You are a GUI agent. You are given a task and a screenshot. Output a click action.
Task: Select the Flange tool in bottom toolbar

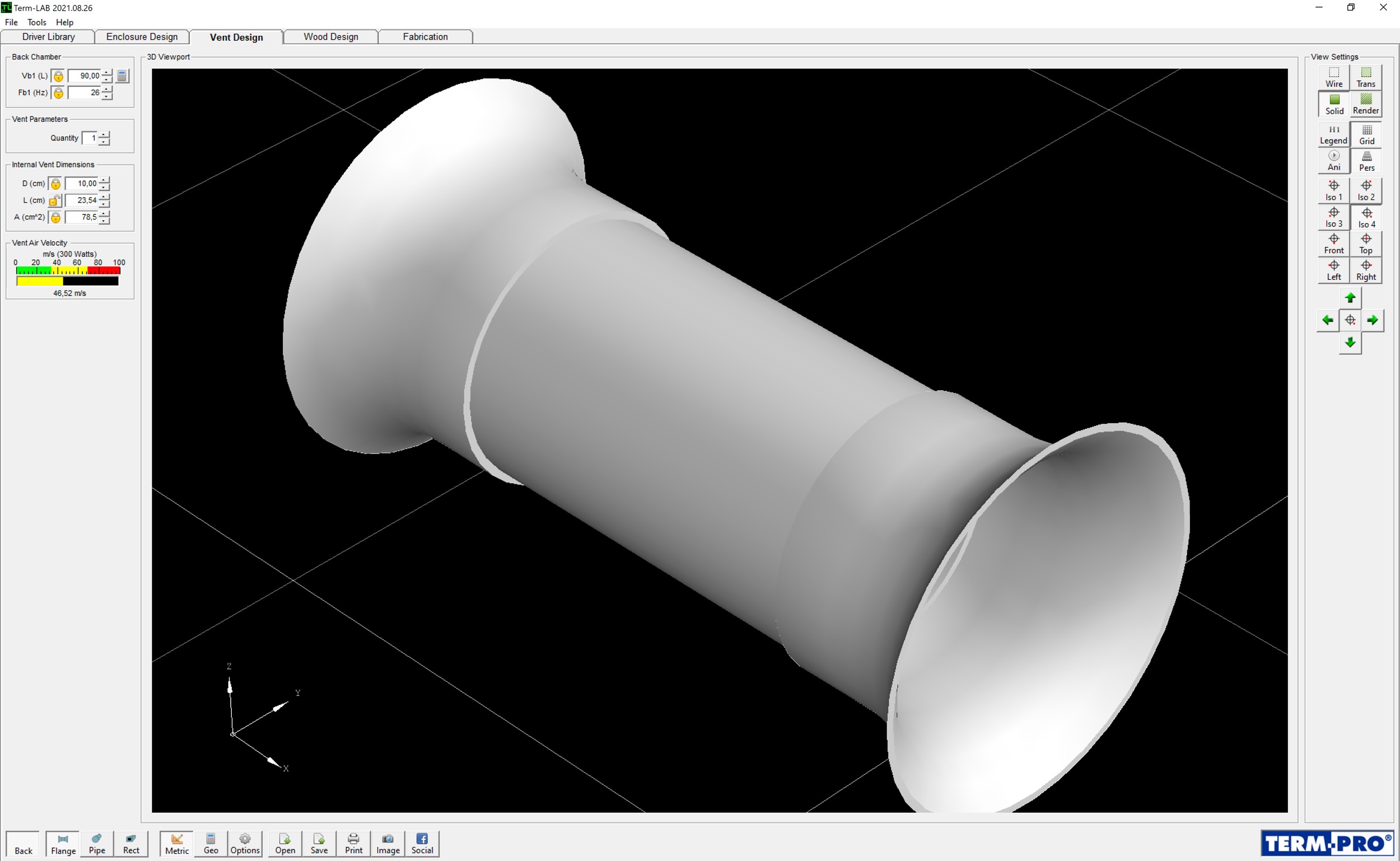[62, 843]
